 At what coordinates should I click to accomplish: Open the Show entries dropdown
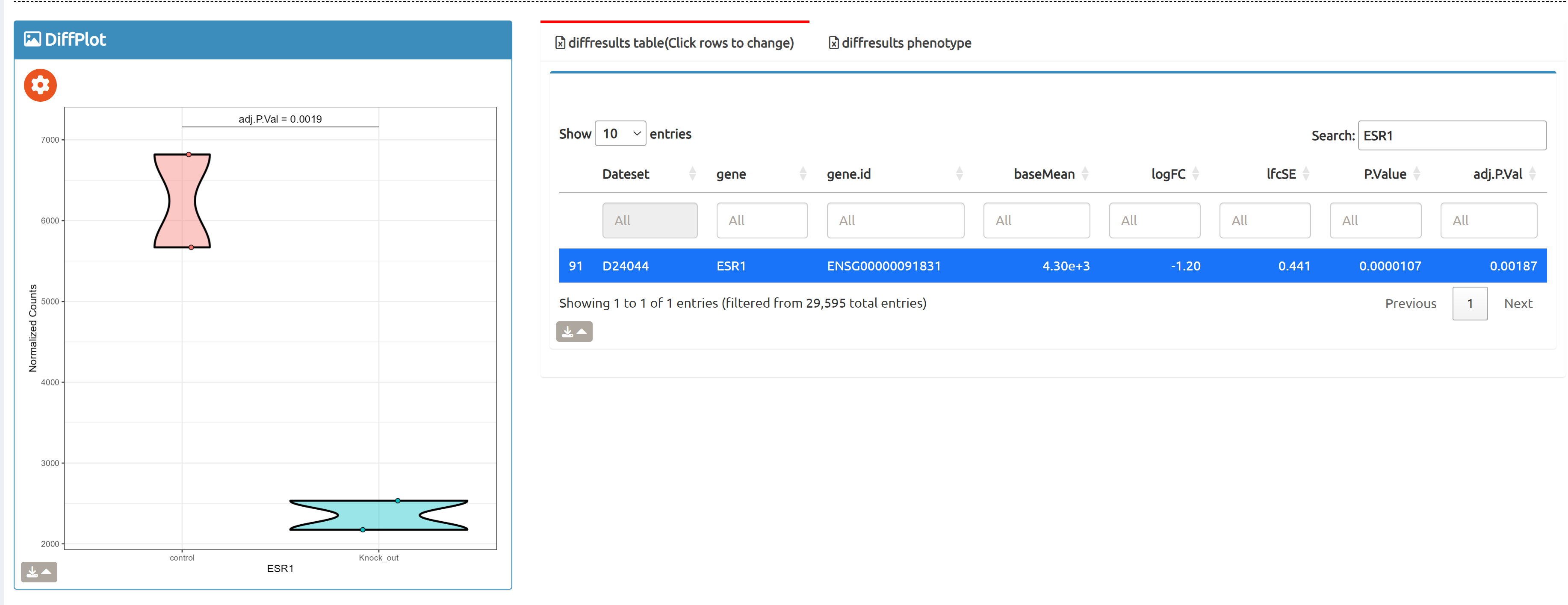(620, 134)
